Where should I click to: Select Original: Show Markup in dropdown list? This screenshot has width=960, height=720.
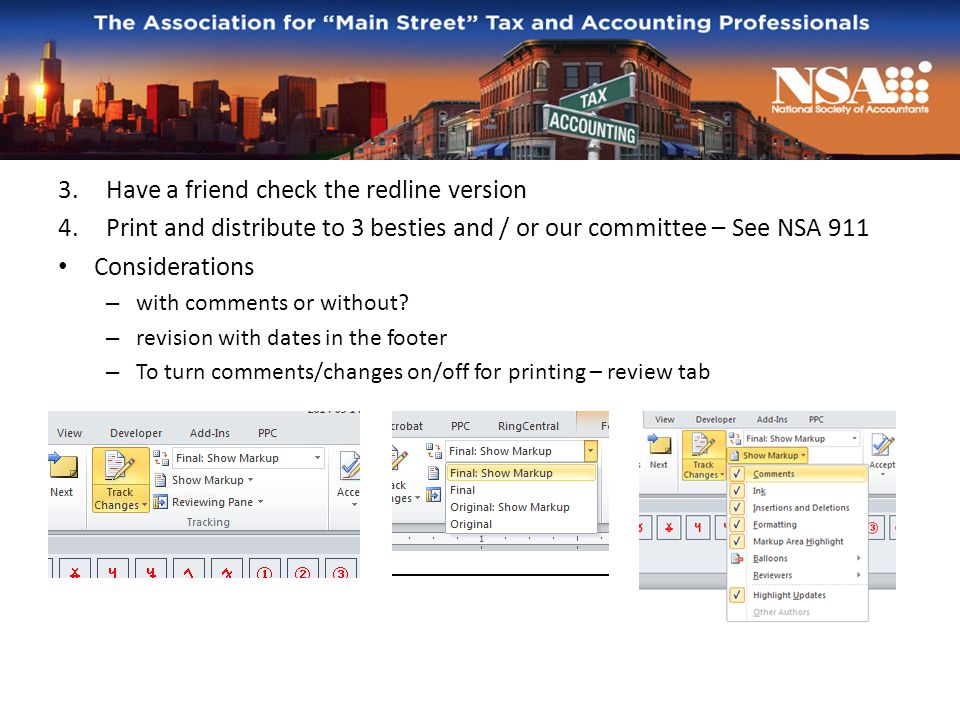click(521, 507)
